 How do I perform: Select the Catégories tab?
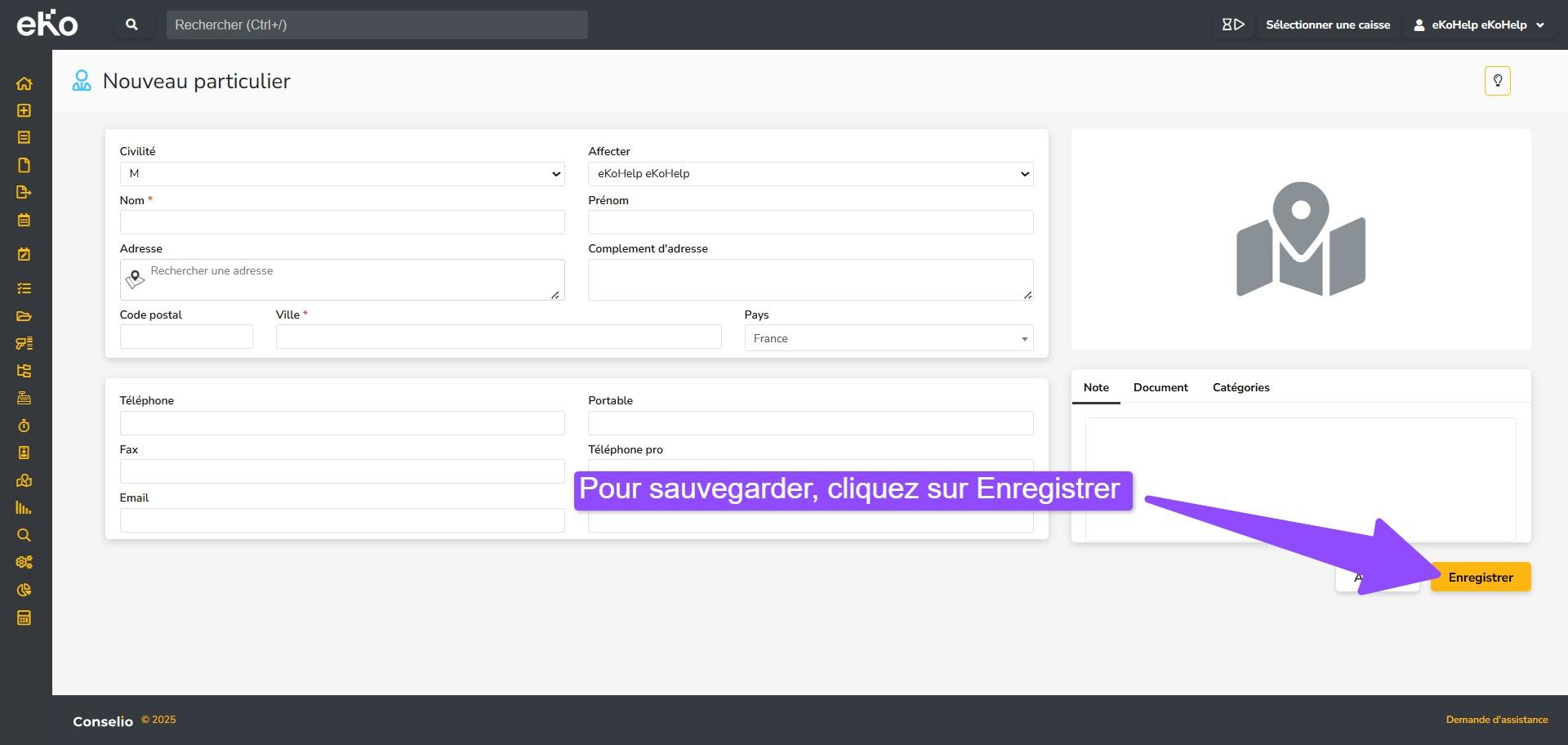pos(1241,387)
